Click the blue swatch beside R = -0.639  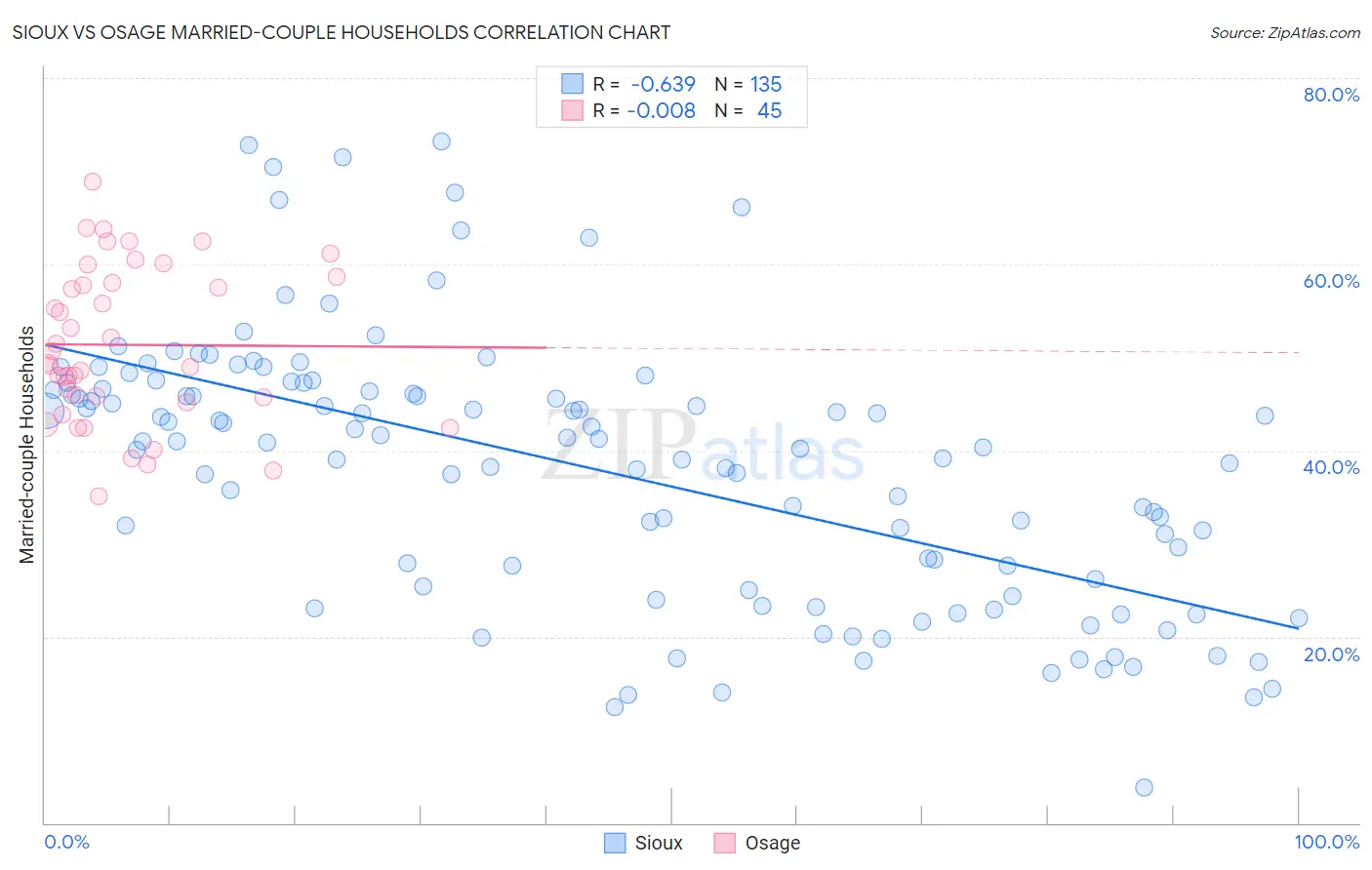point(572,84)
